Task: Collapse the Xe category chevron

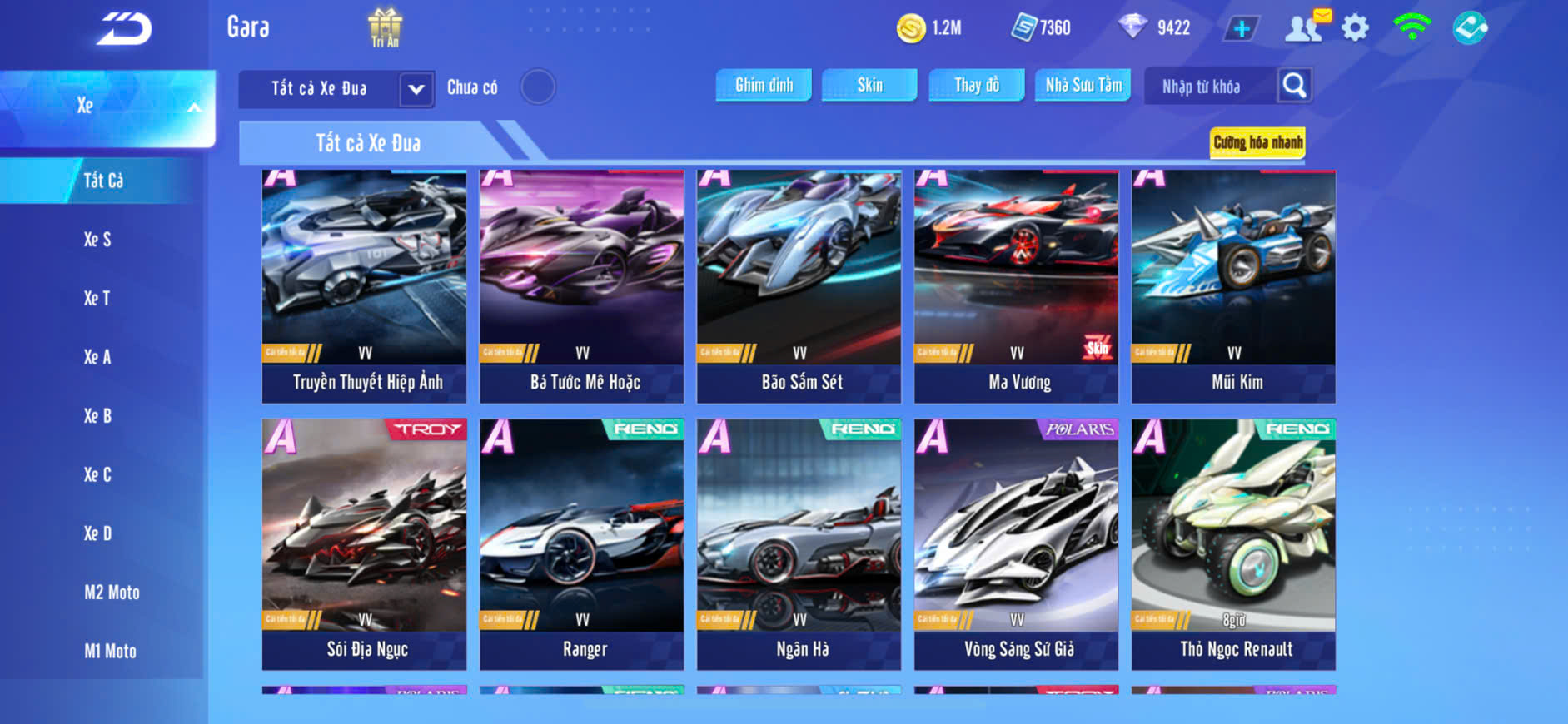Action: click(x=194, y=107)
